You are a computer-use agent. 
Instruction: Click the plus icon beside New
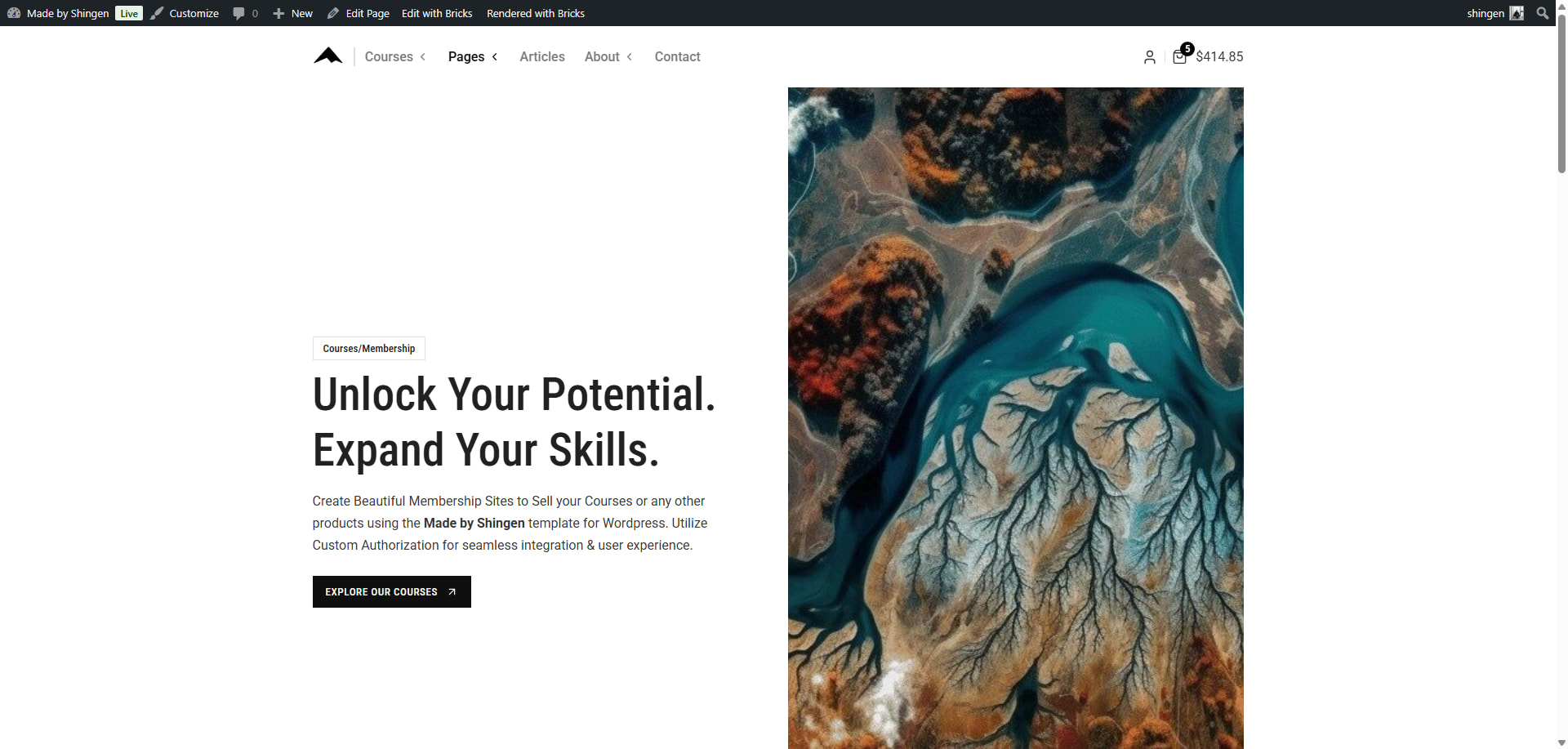click(278, 13)
